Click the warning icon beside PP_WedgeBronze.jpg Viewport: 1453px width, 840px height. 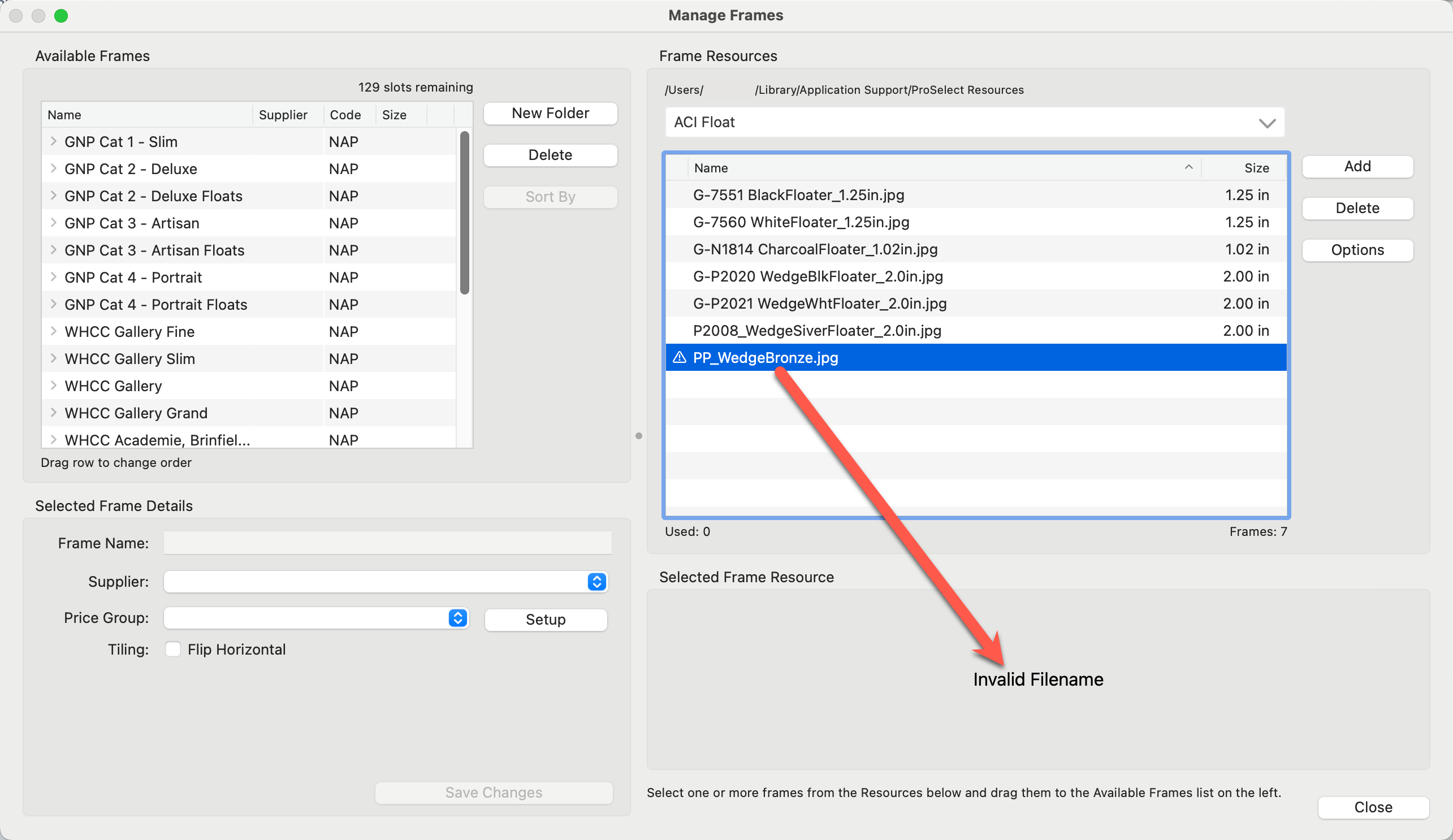tap(679, 357)
